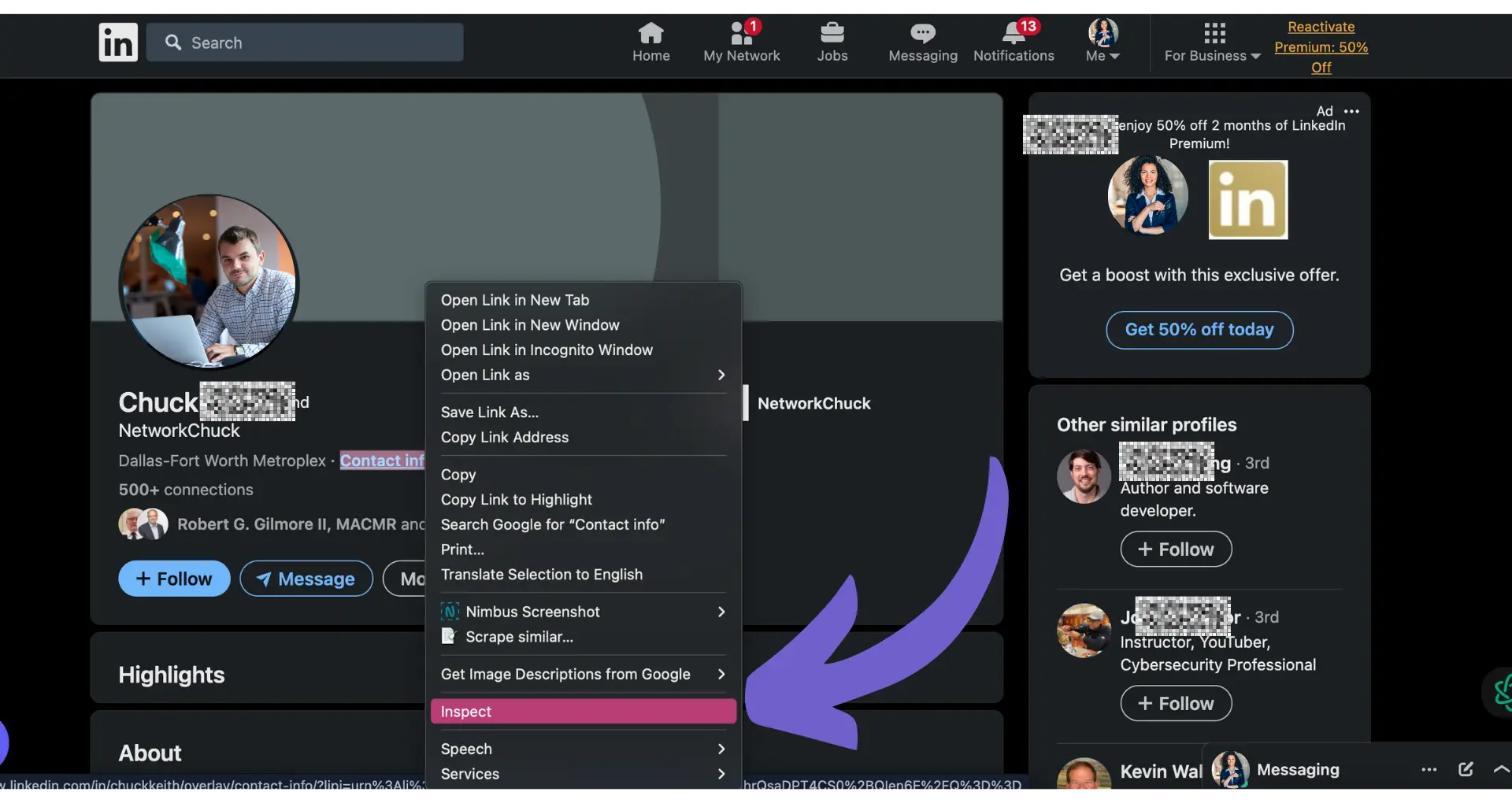Viewport: 1512px width, 803px height.
Task: Click Dallas-Fort Worth Metroplex location text
Action: point(222,461)
